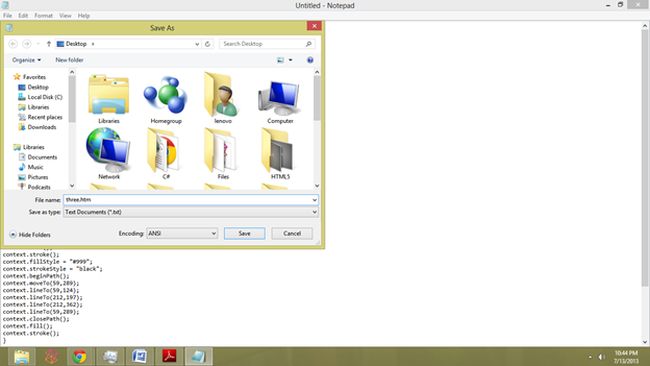Click the Forward navigation arrow
This screenshot has width=650, height=366.
point(27,44)
